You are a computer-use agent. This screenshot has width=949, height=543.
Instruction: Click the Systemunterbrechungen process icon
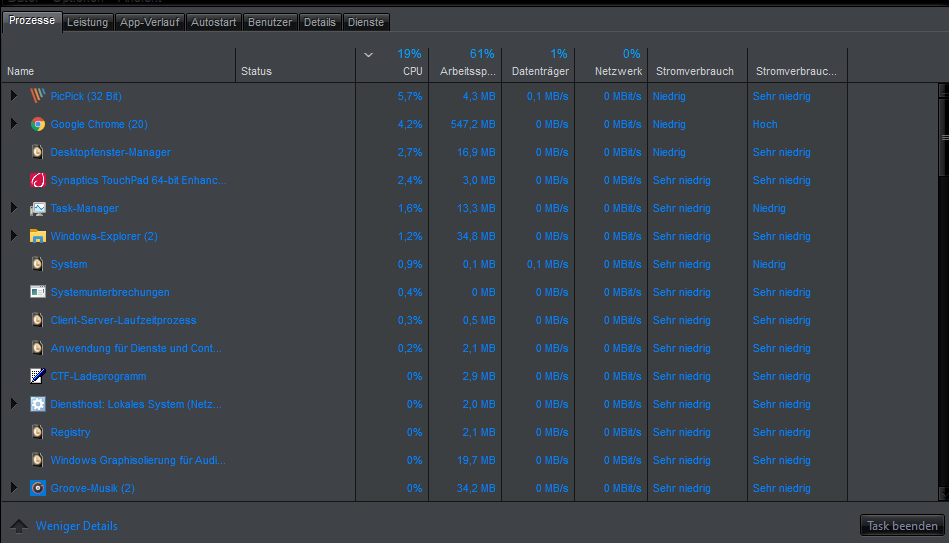pyautogui.click(x=38, y=292)
